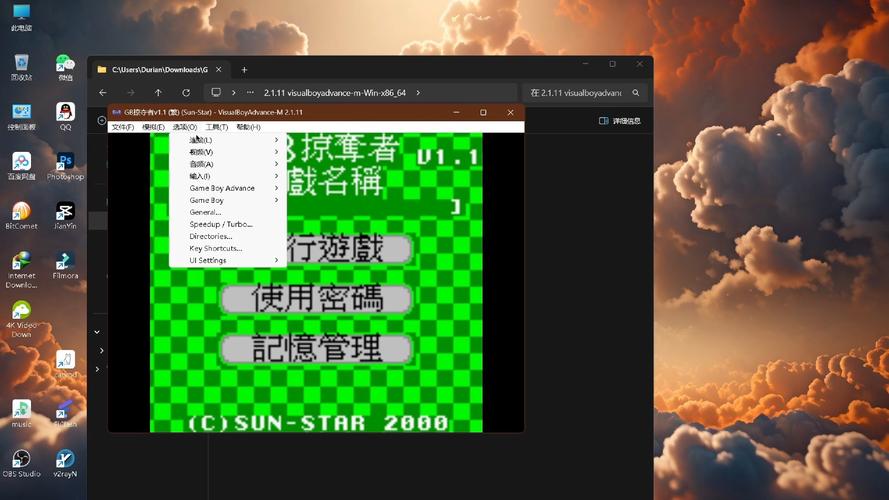Show the breadcrumb overflow ellipsis in Explorer
This screenshot has width=889, height=500.
coord(250,92)
